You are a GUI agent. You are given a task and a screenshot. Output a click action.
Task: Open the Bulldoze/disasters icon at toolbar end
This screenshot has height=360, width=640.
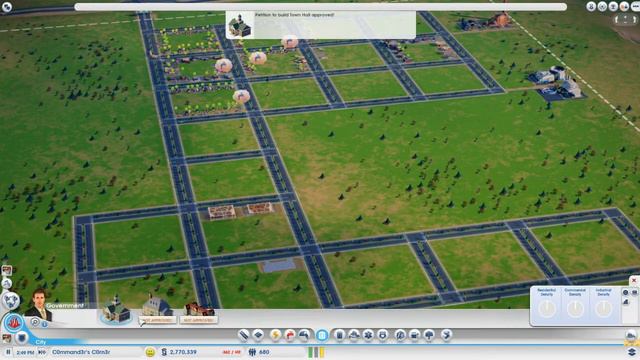click(x=447, y=335)
